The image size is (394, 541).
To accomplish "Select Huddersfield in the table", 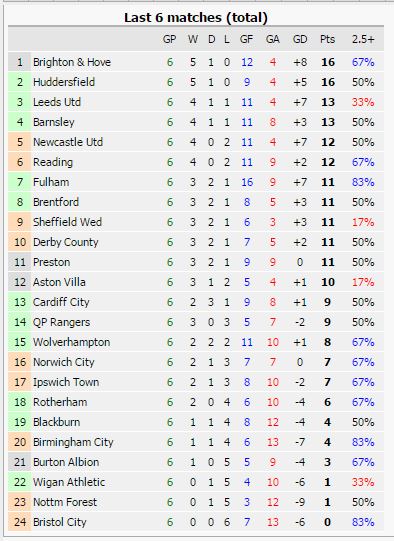I will 64,82.
